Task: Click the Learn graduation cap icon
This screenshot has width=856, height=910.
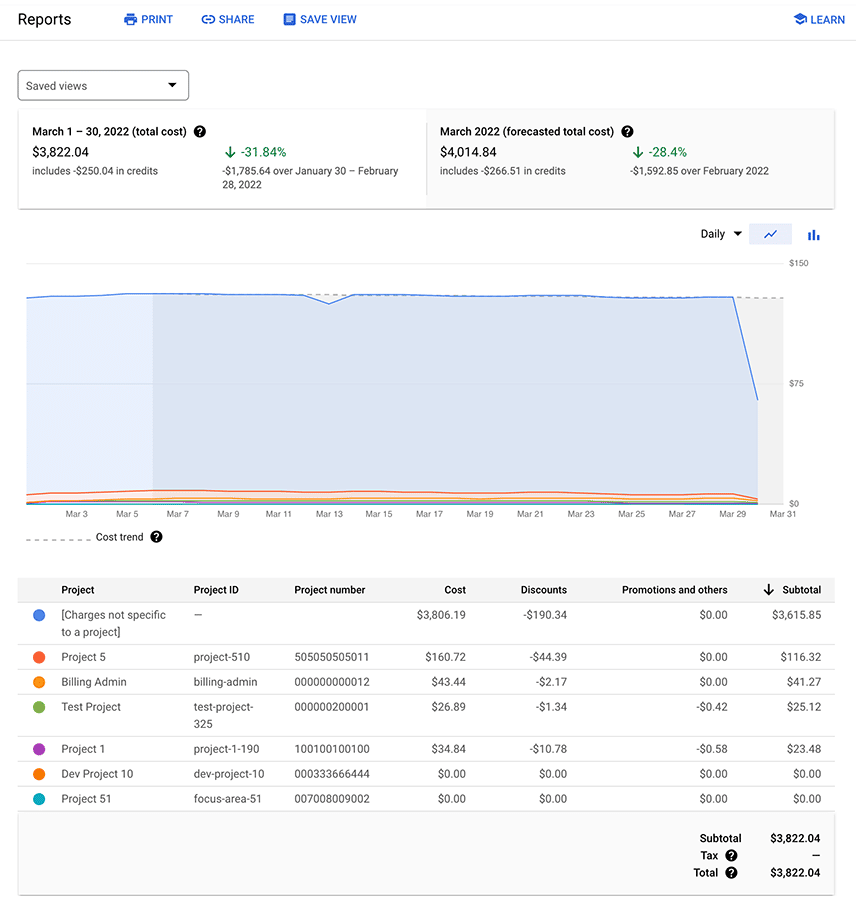Action: (x=800, y=19)
